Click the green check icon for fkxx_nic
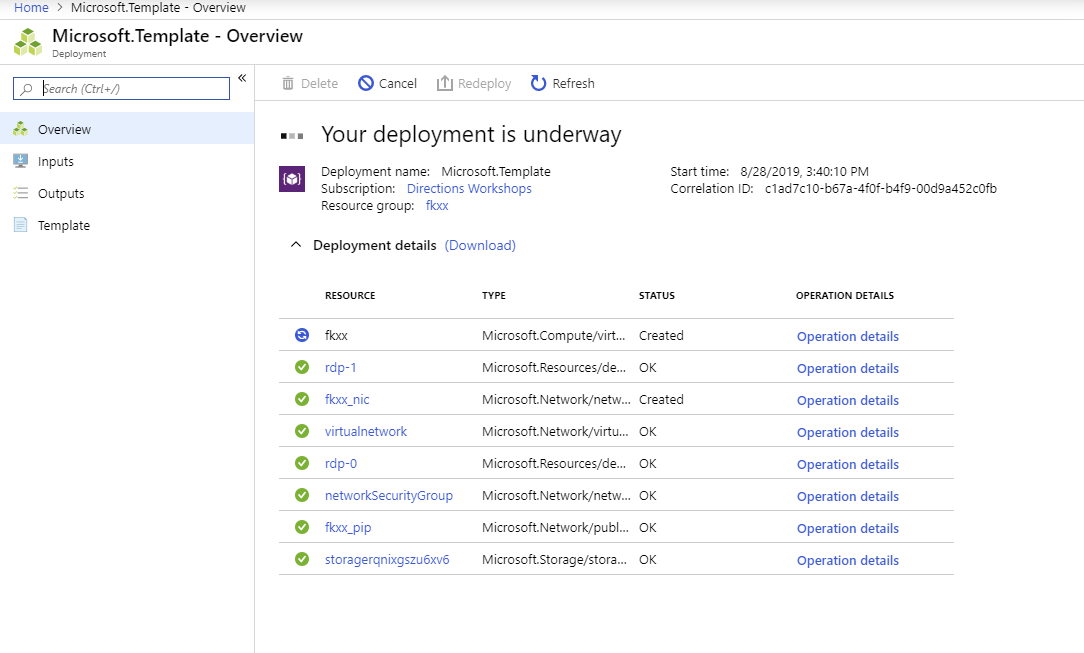 [x=302, y=399]
